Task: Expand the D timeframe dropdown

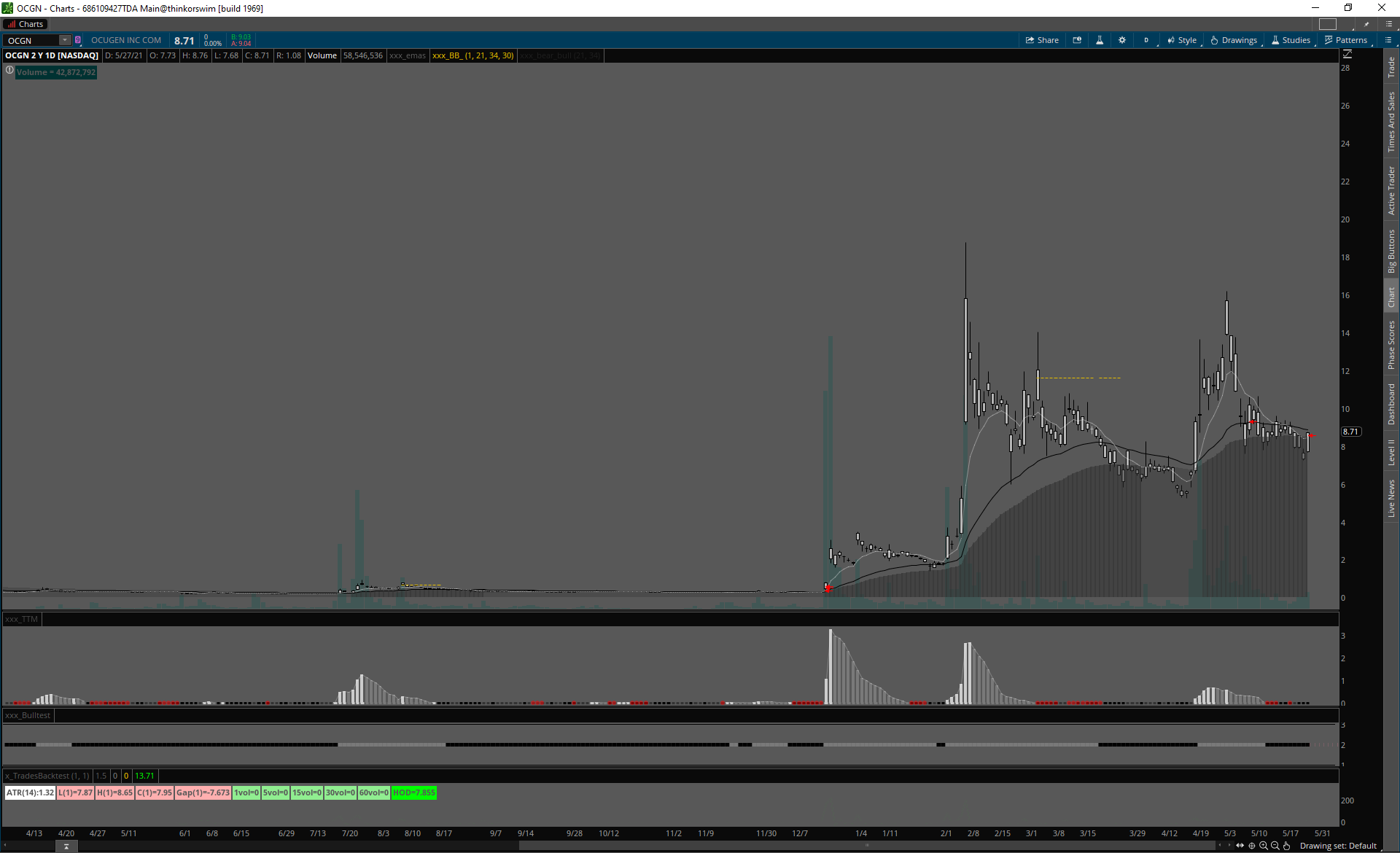Action: pyautogui.click(x=1147, y=40)
